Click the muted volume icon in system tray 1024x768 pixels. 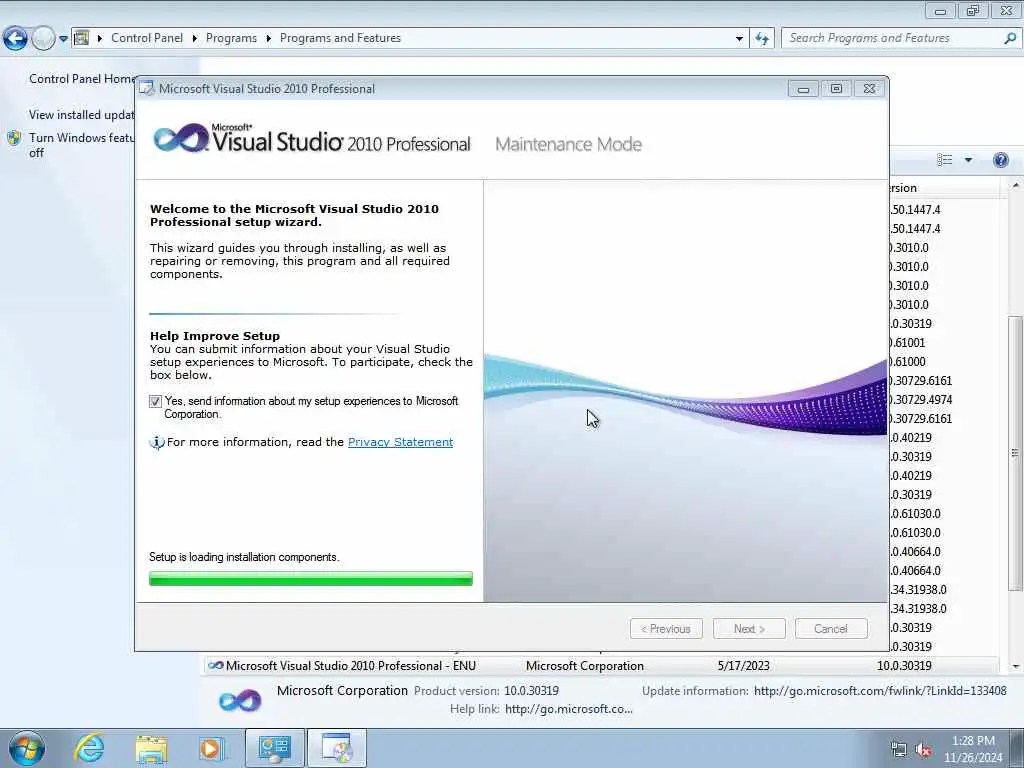(923, 749)
